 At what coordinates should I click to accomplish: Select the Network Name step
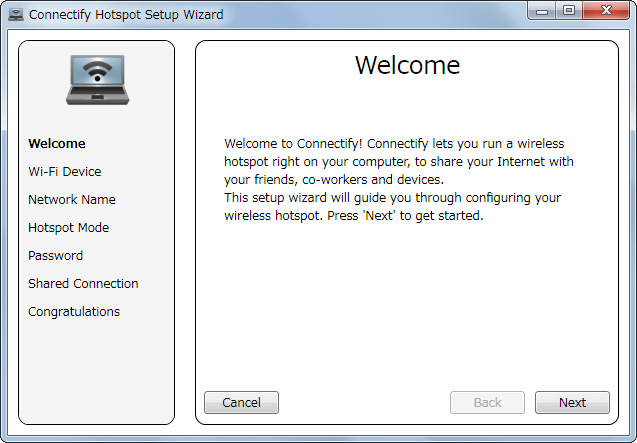(72, 200)
